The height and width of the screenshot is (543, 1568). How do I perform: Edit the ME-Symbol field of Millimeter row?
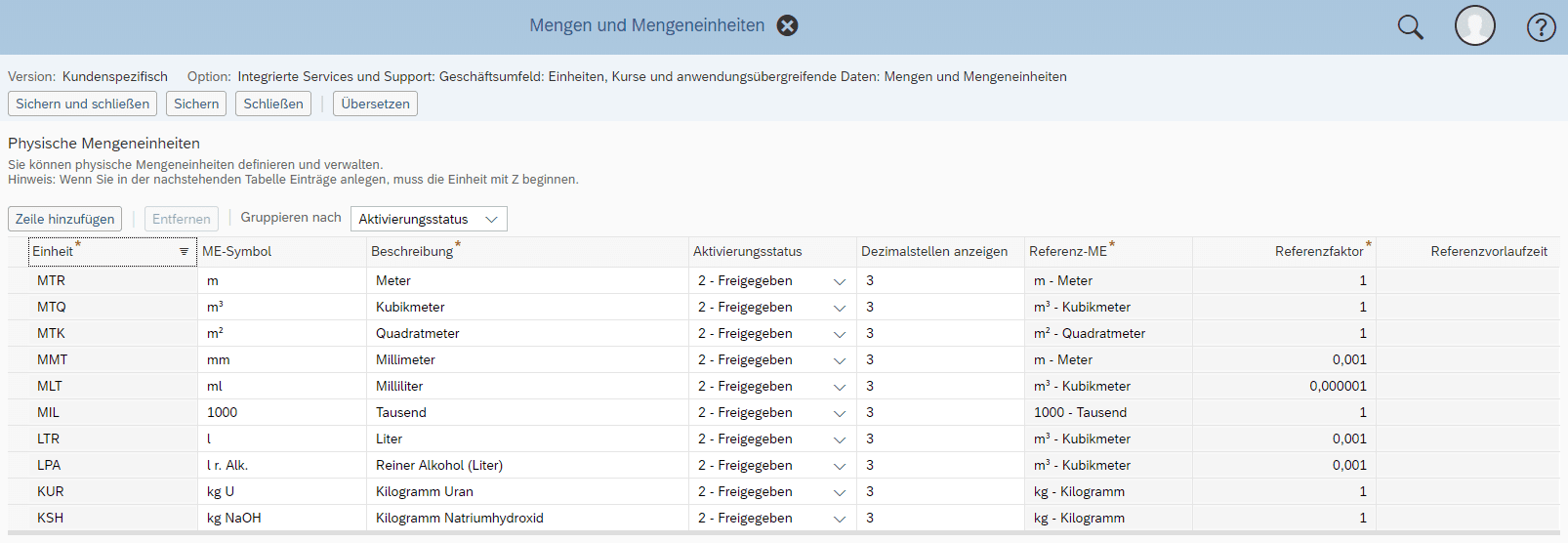282,359
